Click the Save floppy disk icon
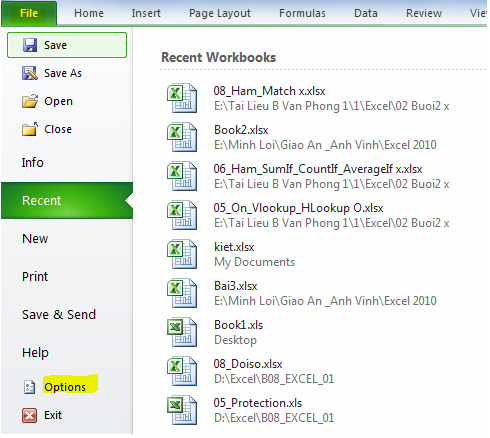 coord(30,45)
